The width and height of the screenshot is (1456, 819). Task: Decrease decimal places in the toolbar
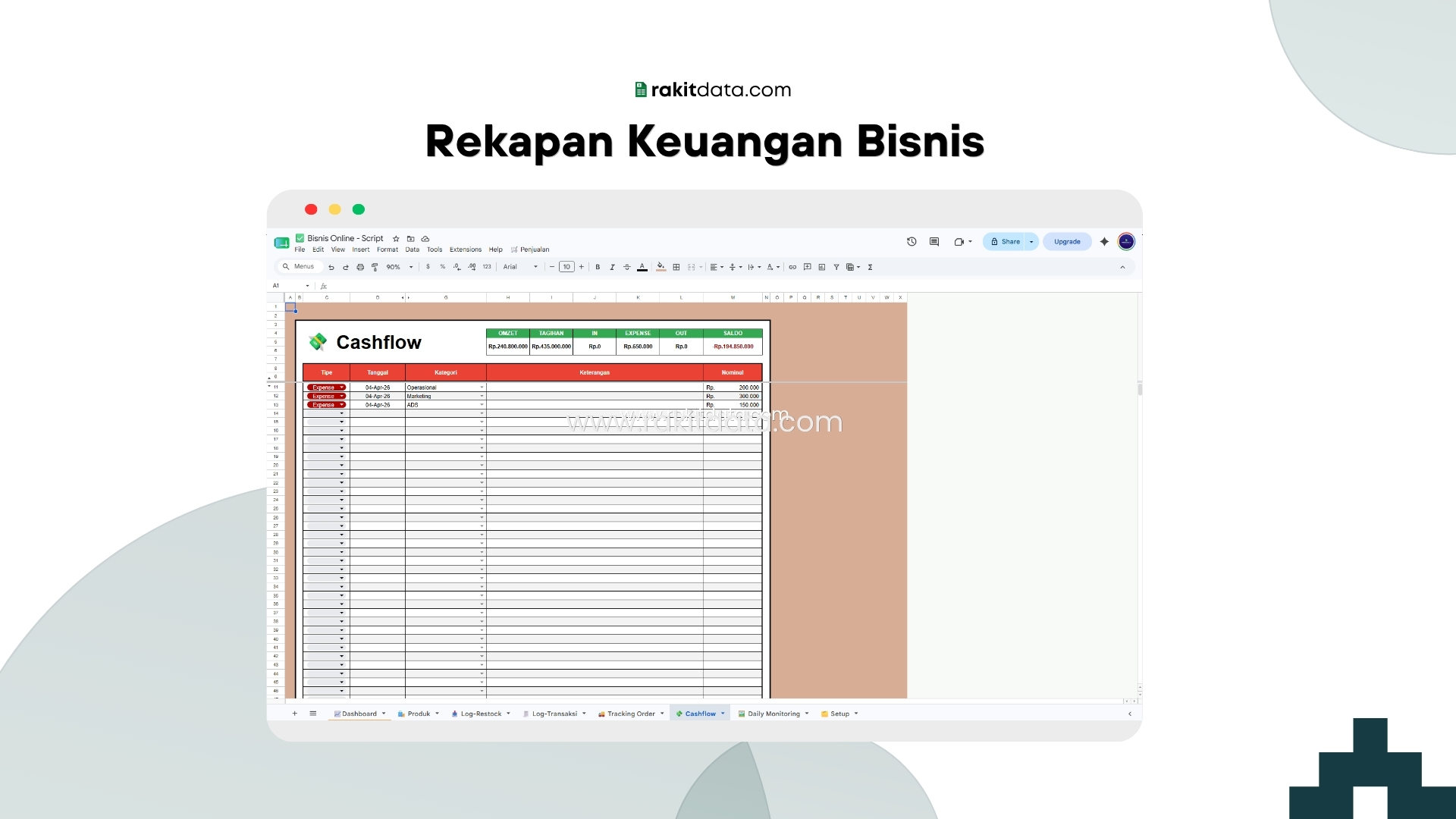457,267
